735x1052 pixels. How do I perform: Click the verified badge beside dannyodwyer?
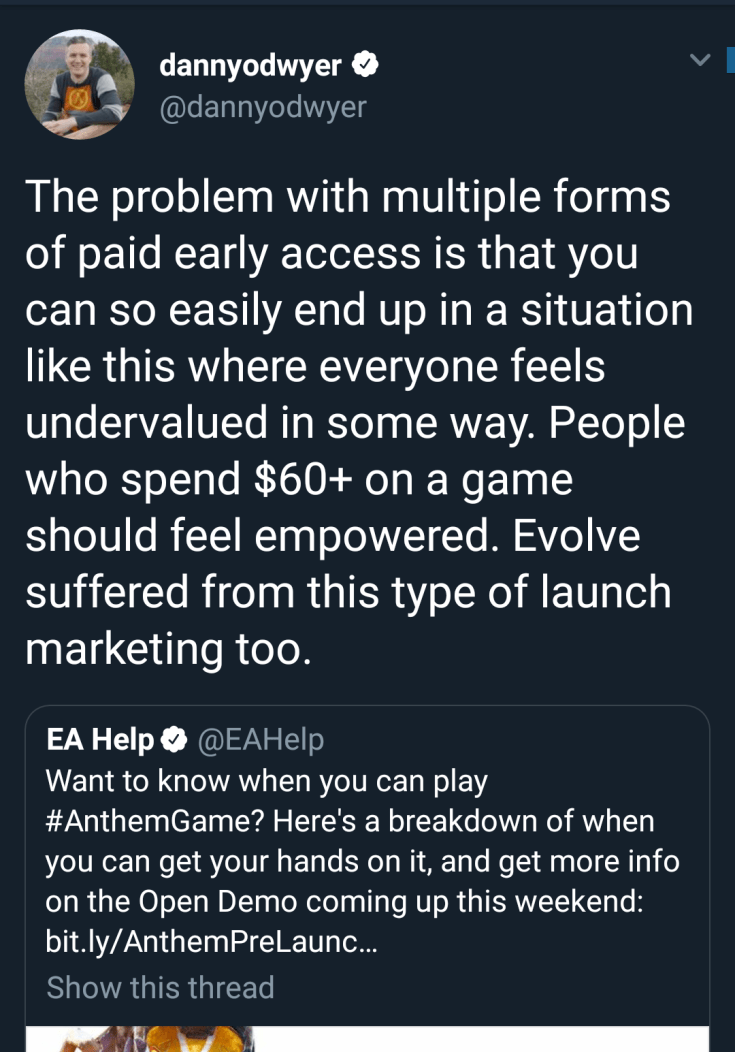[x=366, y=66]
